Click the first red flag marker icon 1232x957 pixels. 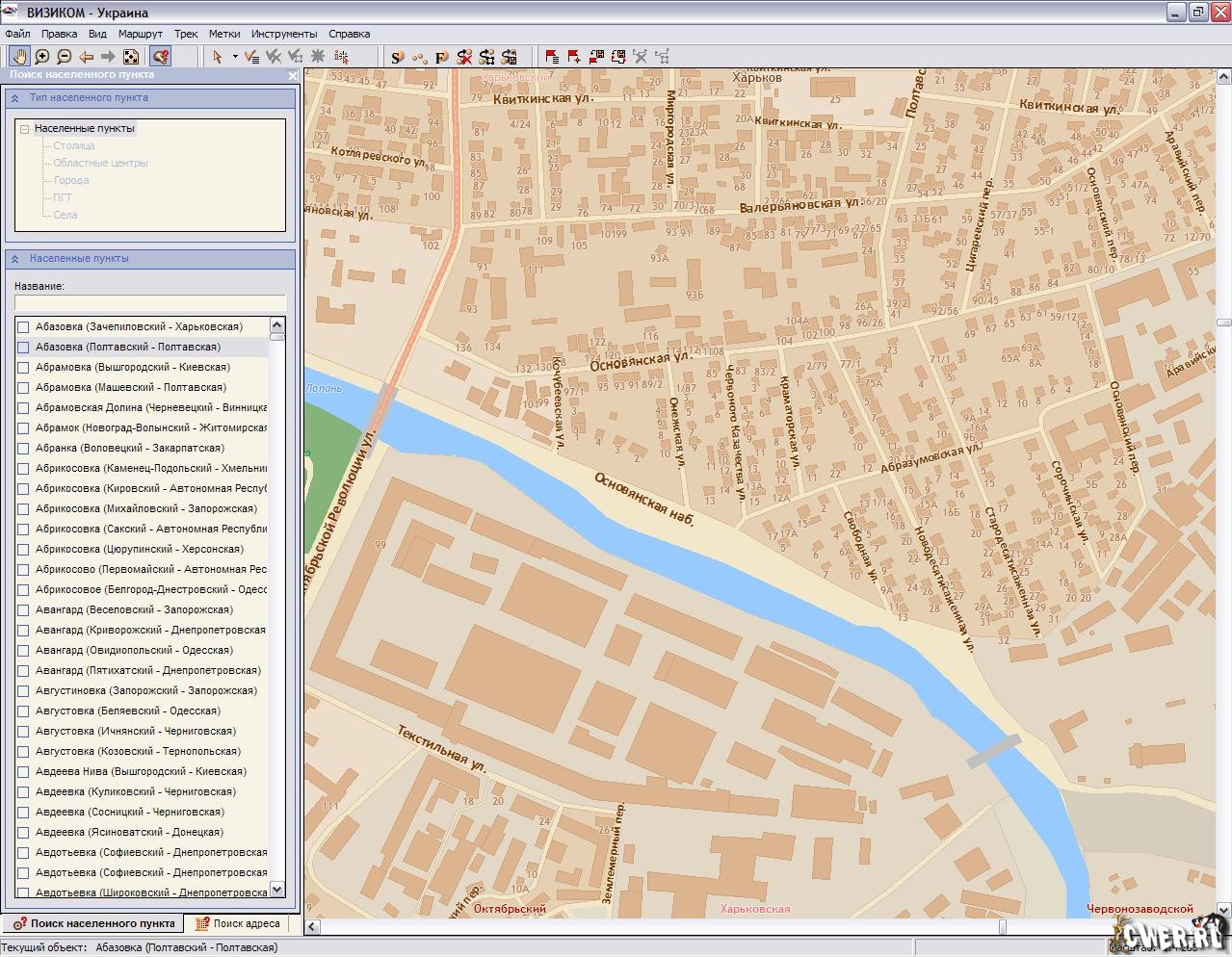[x=552, y=57]
